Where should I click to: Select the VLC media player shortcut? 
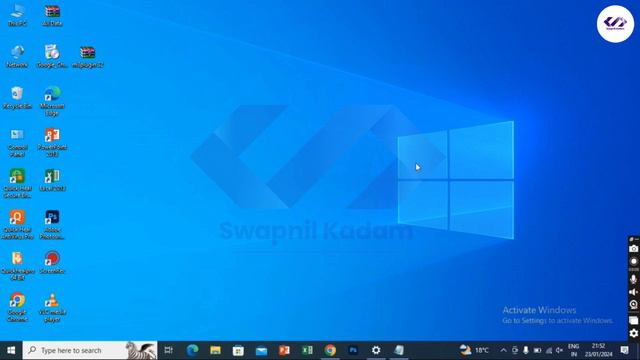(x=52, y=307)
